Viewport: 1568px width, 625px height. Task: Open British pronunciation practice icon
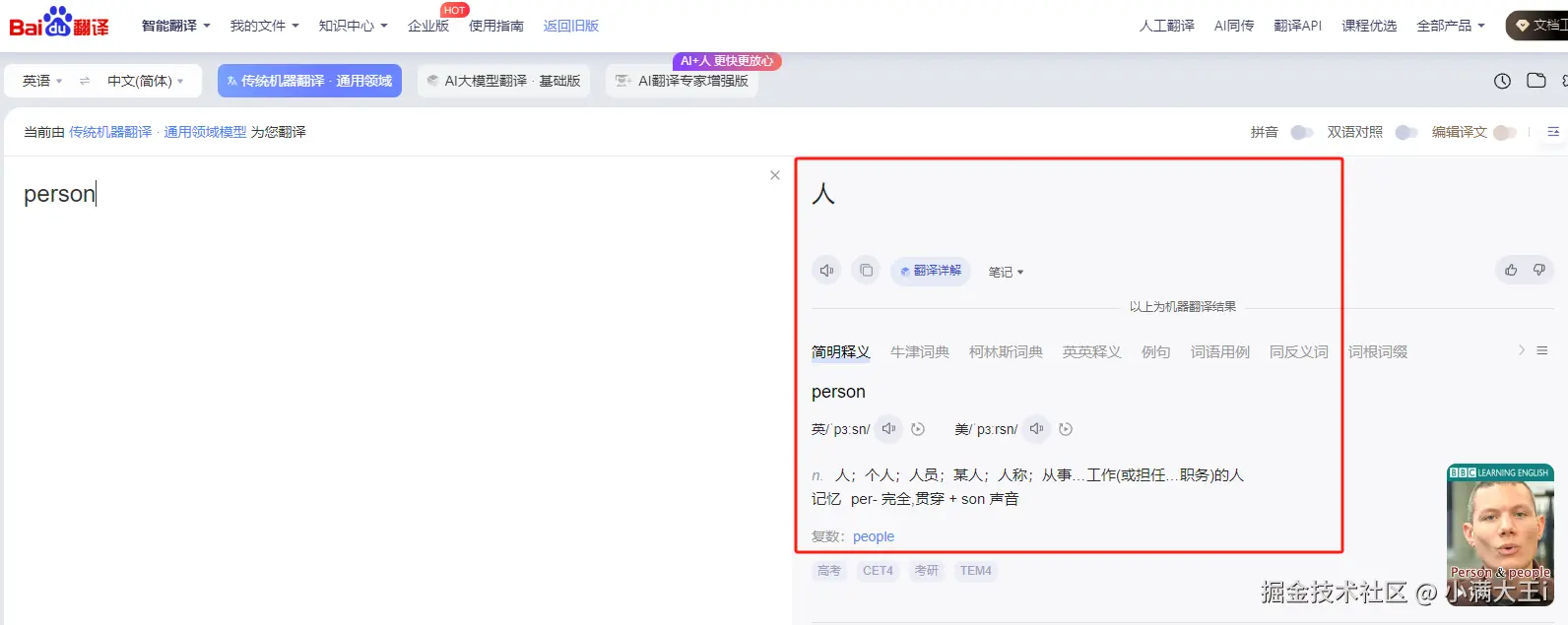(x=918, y=429)
